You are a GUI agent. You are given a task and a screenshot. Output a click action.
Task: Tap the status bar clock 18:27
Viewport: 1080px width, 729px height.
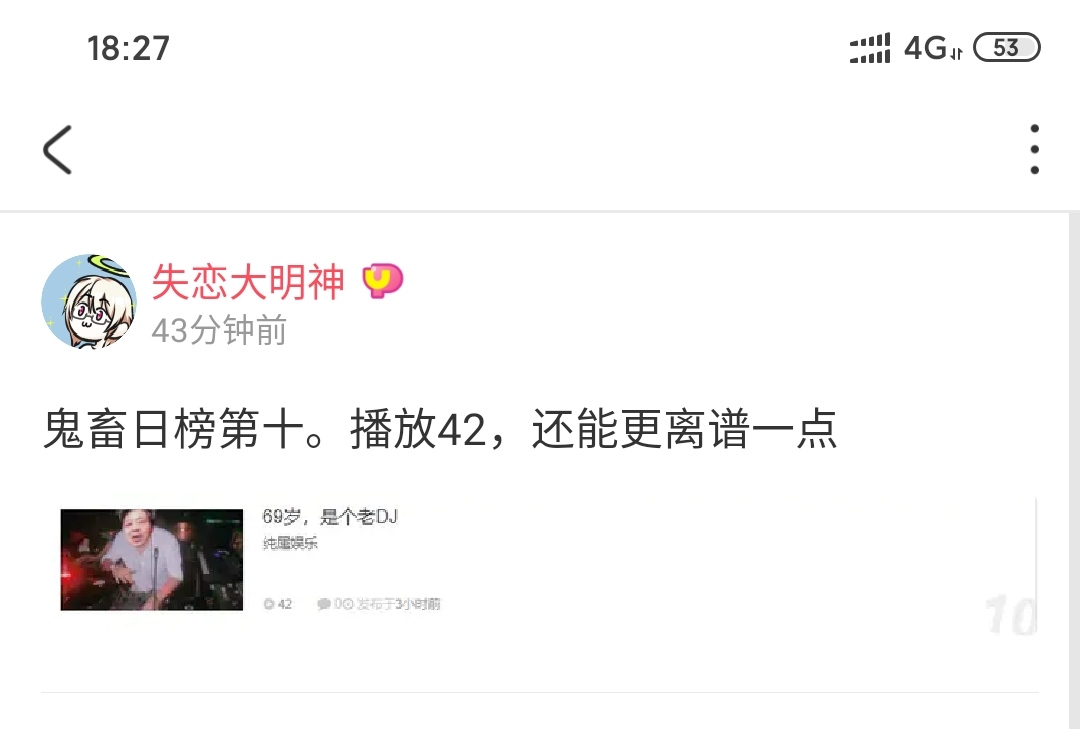click(128, 48)
